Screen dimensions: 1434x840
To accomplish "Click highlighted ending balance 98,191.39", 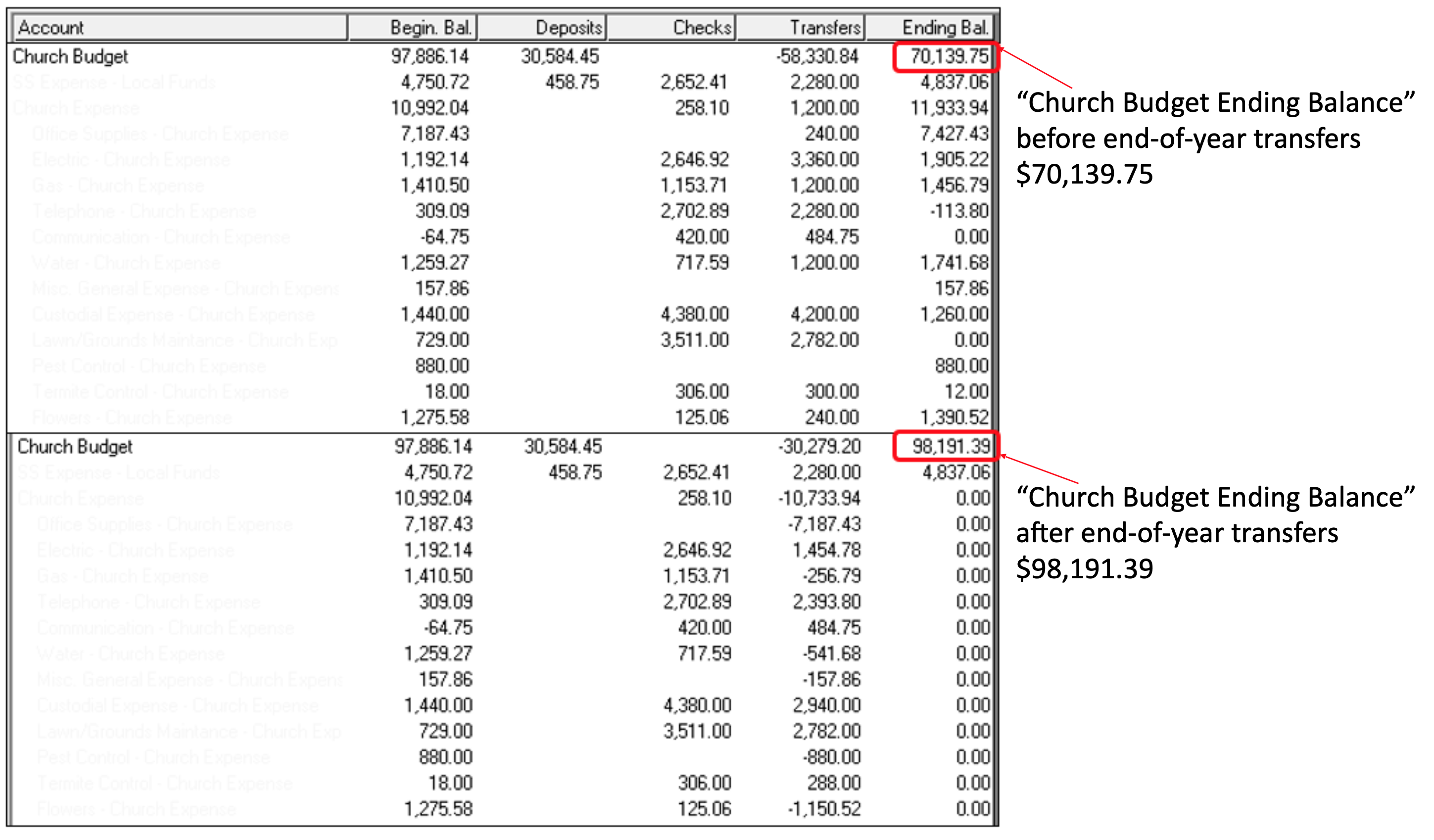I will click(951, 446).
